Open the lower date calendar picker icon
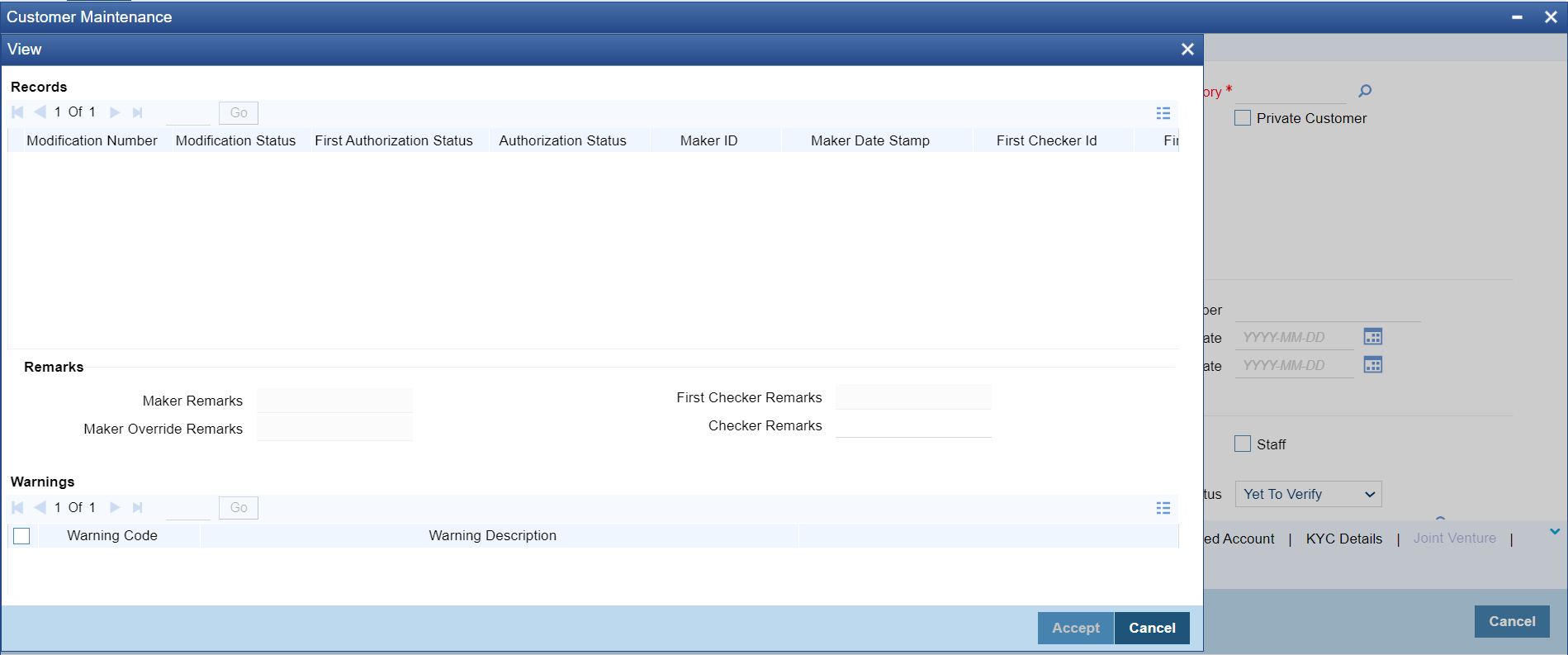Screen dimensions: 1568x655 tap(1373, 365)
